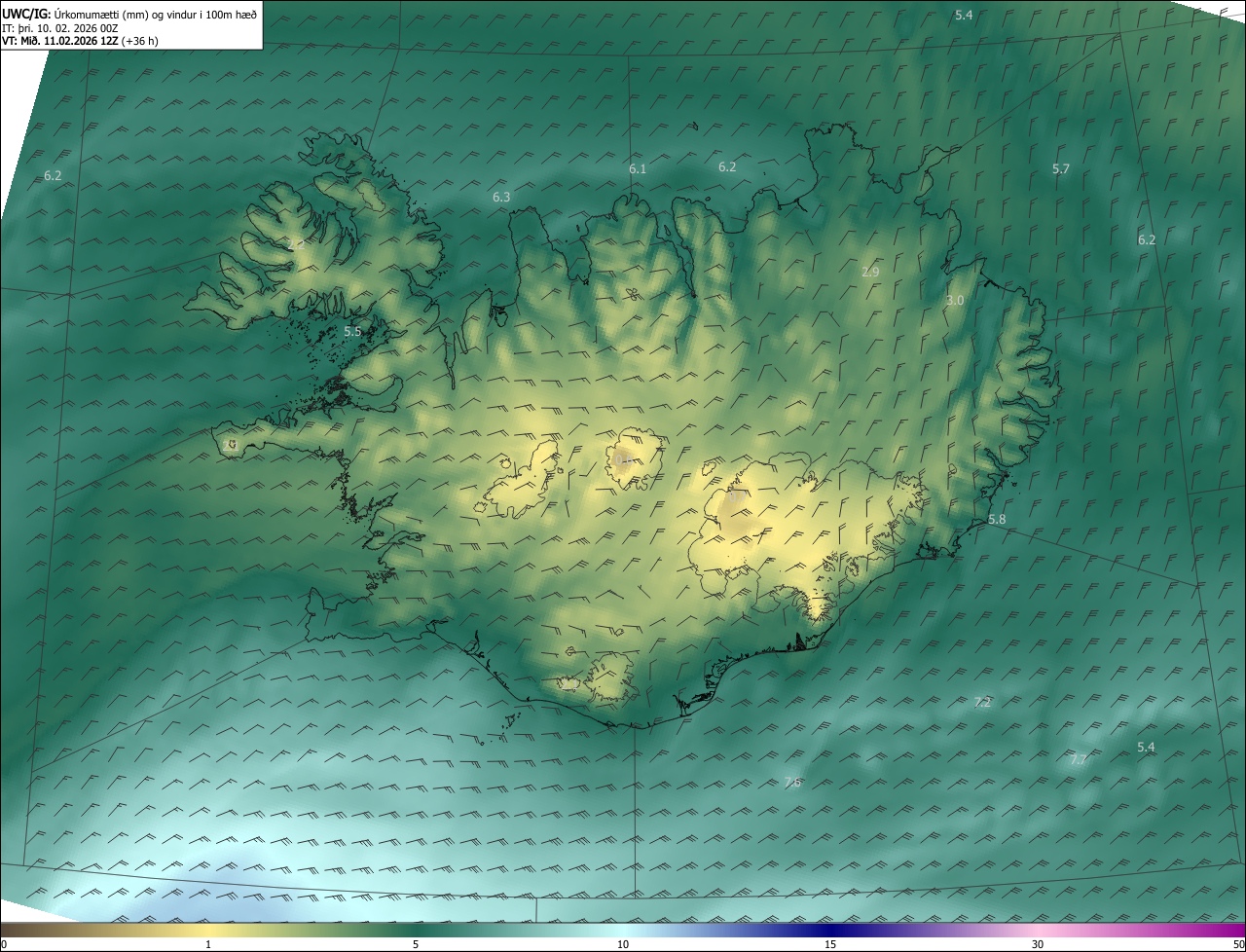1246x952 pixels.
Task: Select the 3.0 value on the map
Action: tap(955, 301)
